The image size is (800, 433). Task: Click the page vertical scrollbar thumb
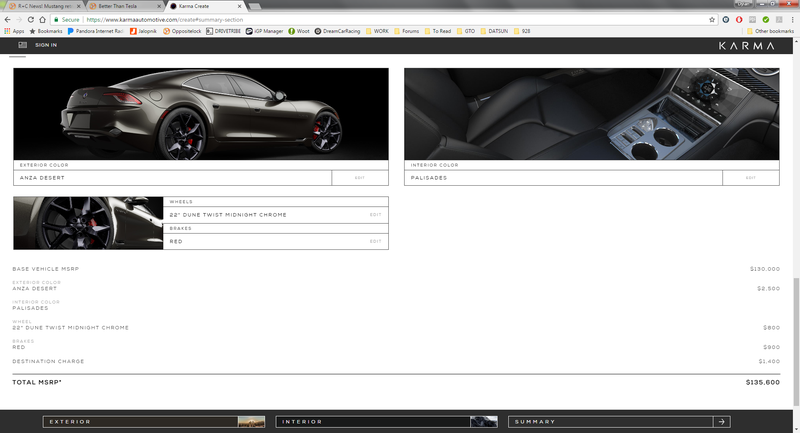796,341
